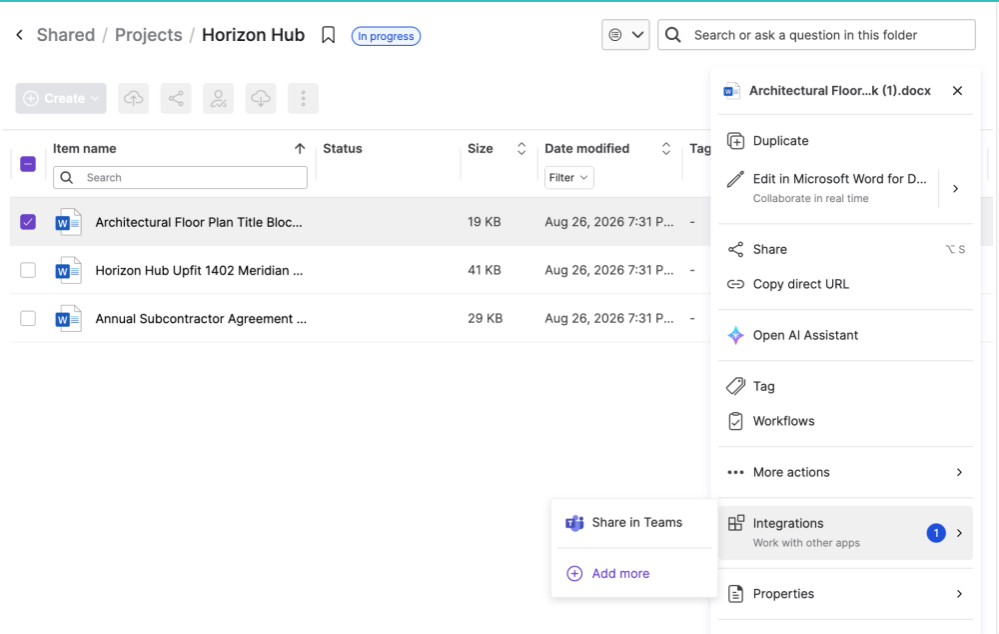The height and width of the screenshot is (634, 999).
Task: Open the Date modified Filter dropdown
Action: click(569, 178)
